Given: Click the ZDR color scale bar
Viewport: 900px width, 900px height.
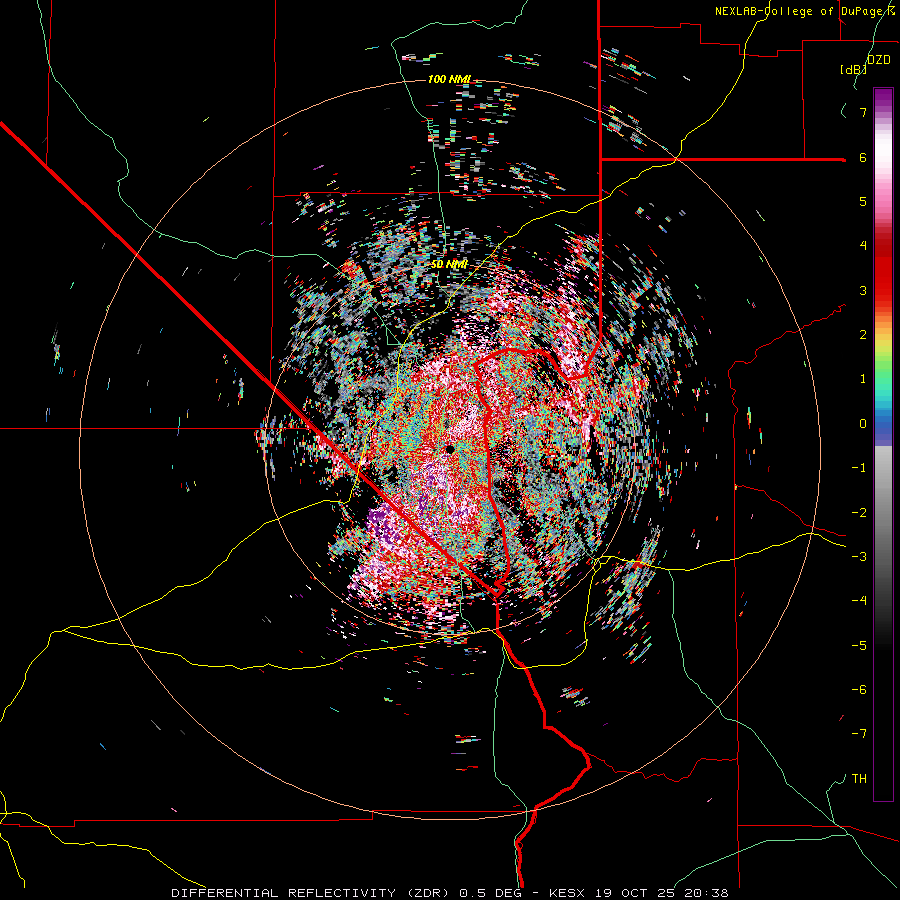Looking at the screenshot, I should click(883, 444).
